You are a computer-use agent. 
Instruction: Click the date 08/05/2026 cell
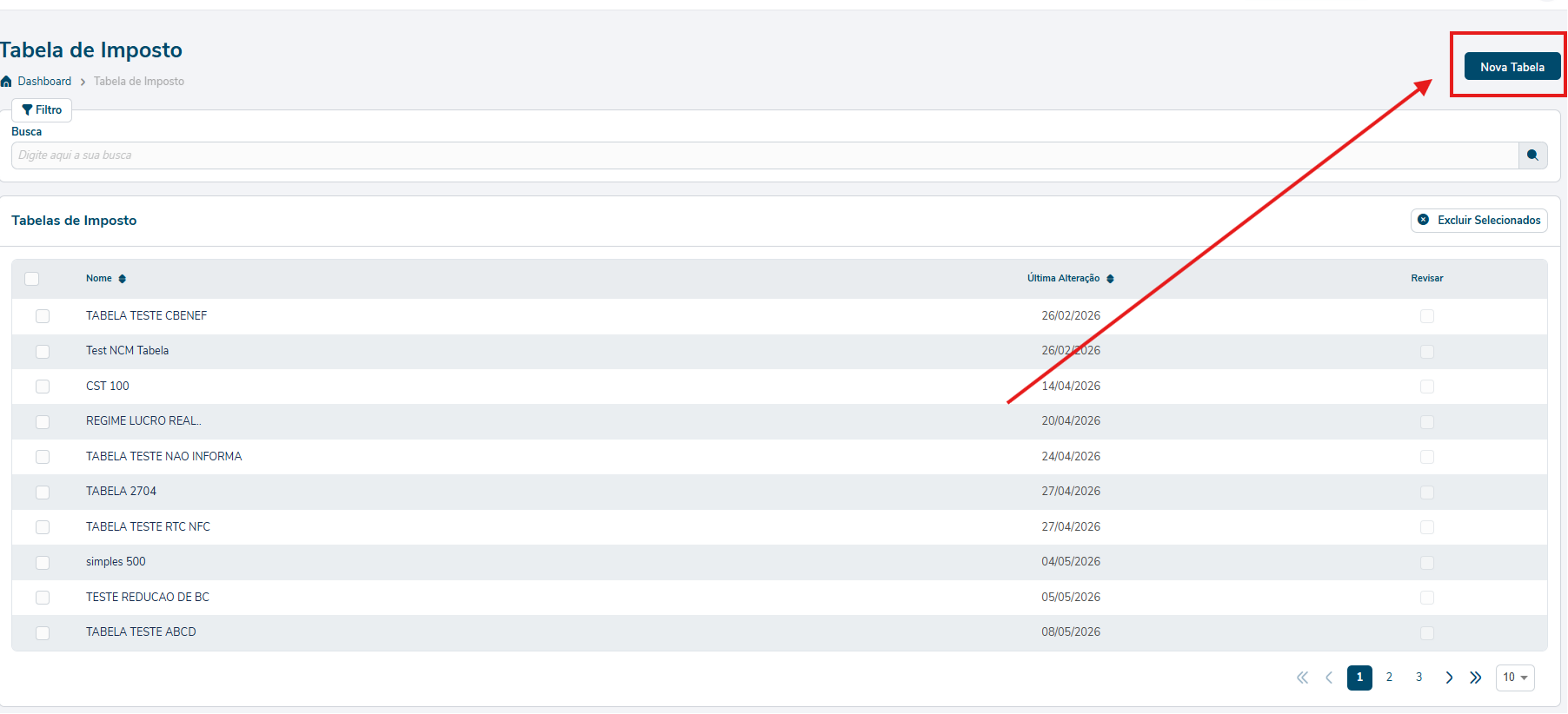tap(1071, 632)
